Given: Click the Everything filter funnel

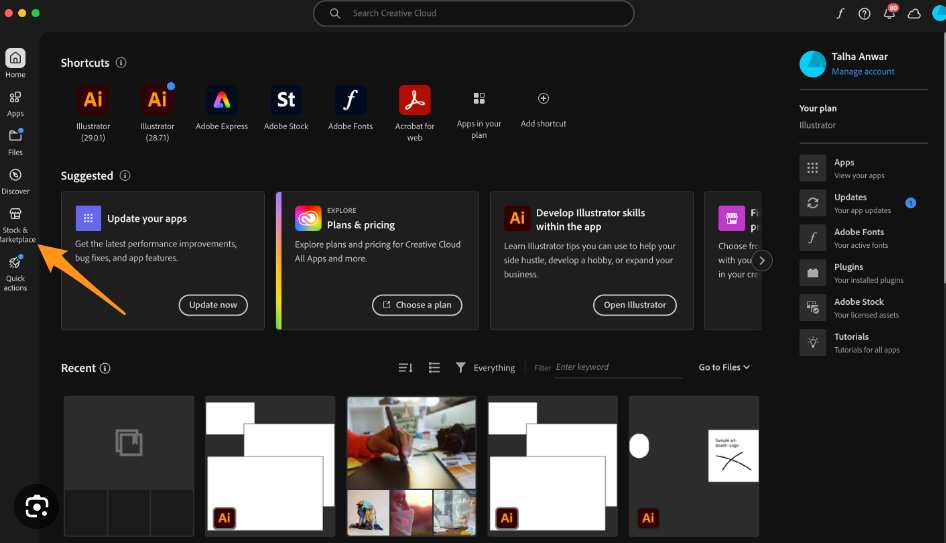Looking at the screenshot, I should click(460, 367).
